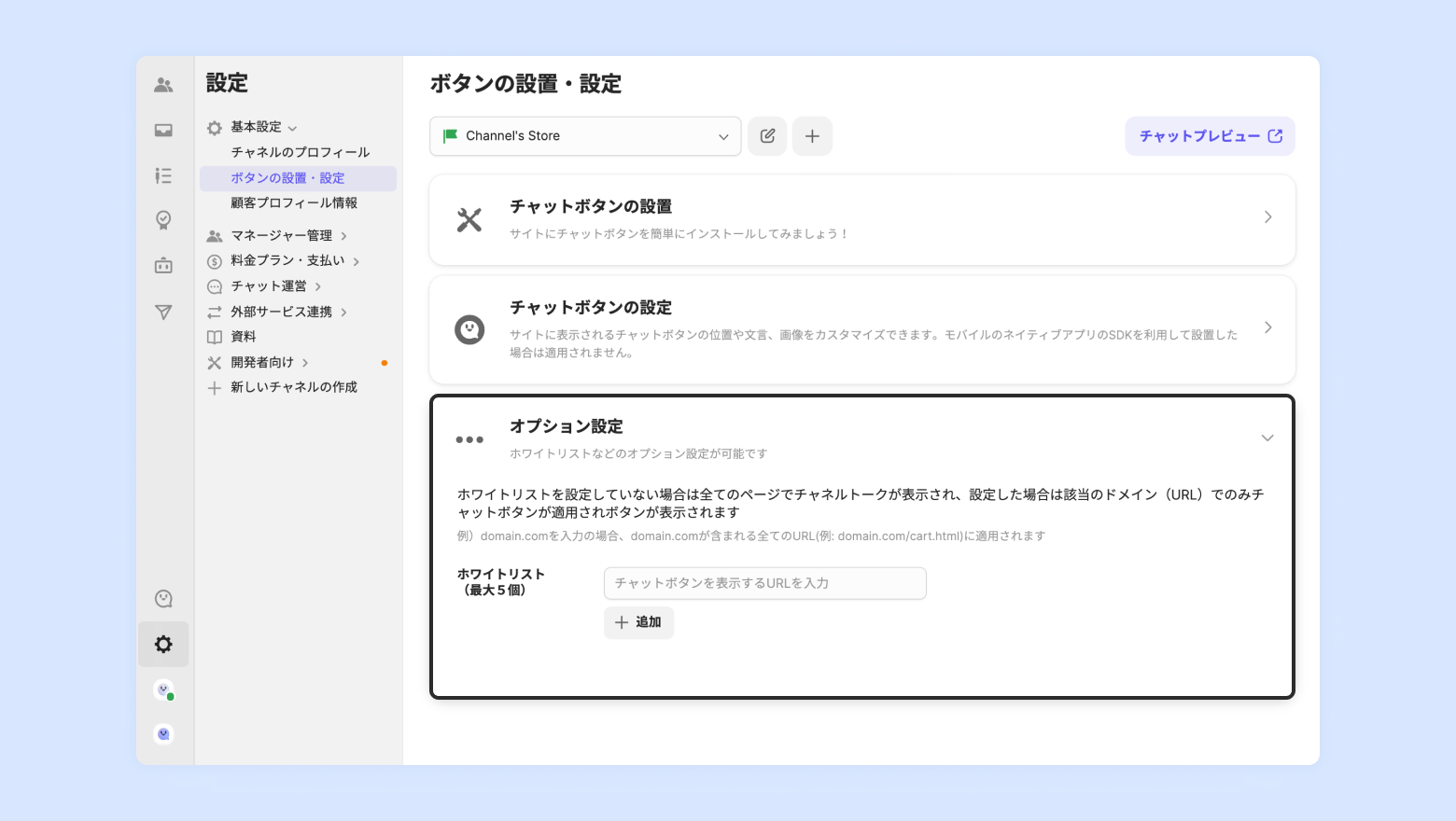Viewport: 1456px width, 821px height.
Task: Expand the マネージャー管理 section
Action: point(343,236)
